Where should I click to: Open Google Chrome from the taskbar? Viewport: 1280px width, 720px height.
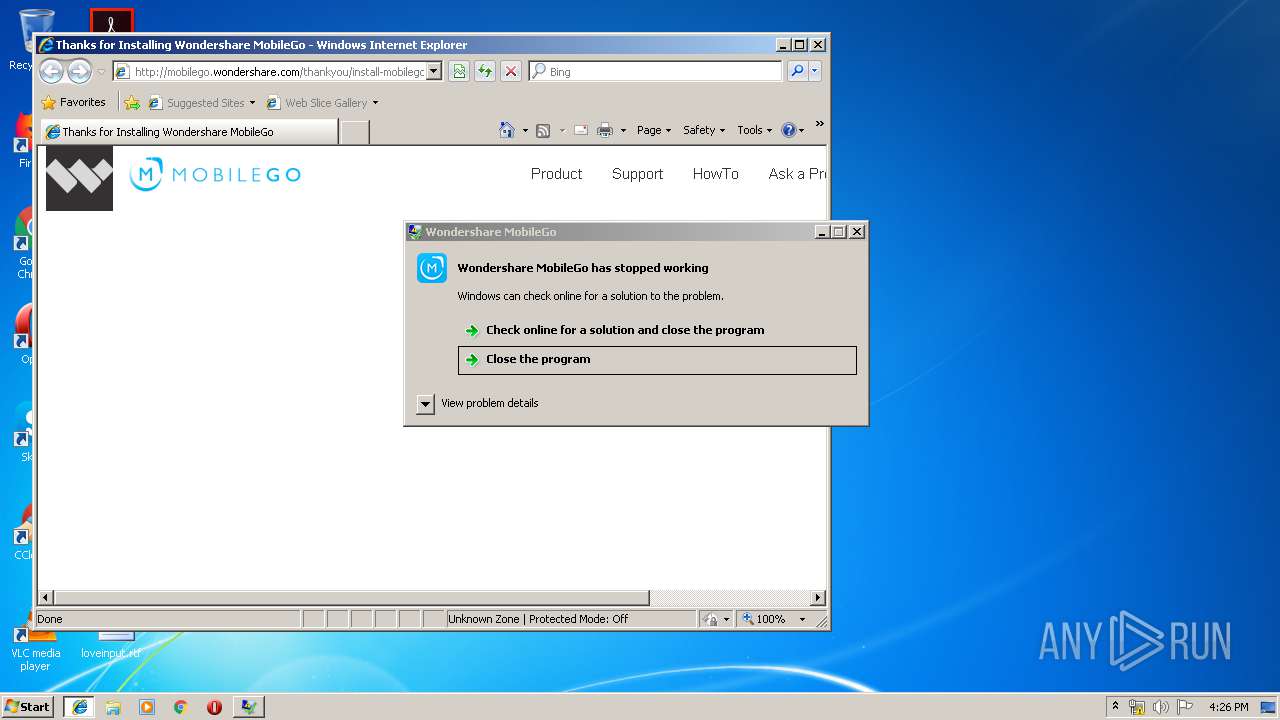pyautogui.click(x=181, y=707)
